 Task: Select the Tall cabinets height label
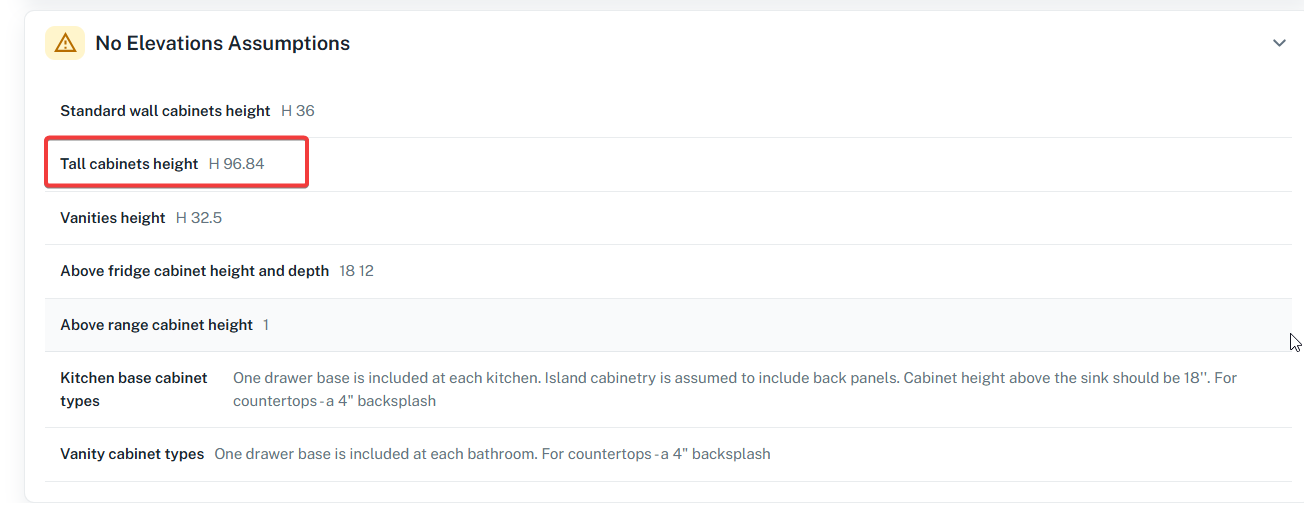129,164
